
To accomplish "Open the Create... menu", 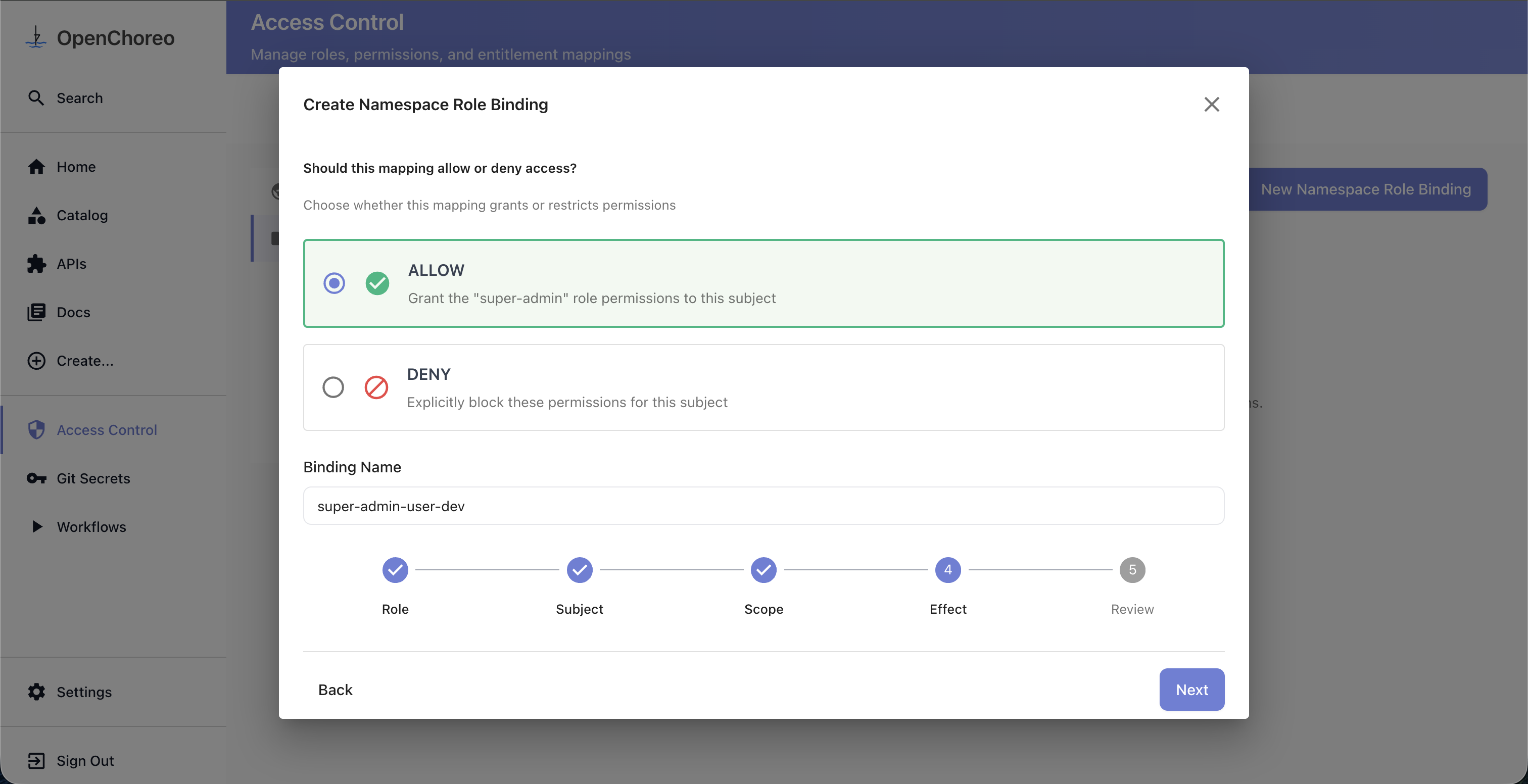I will pyautogui.click(x=84, y=361).
